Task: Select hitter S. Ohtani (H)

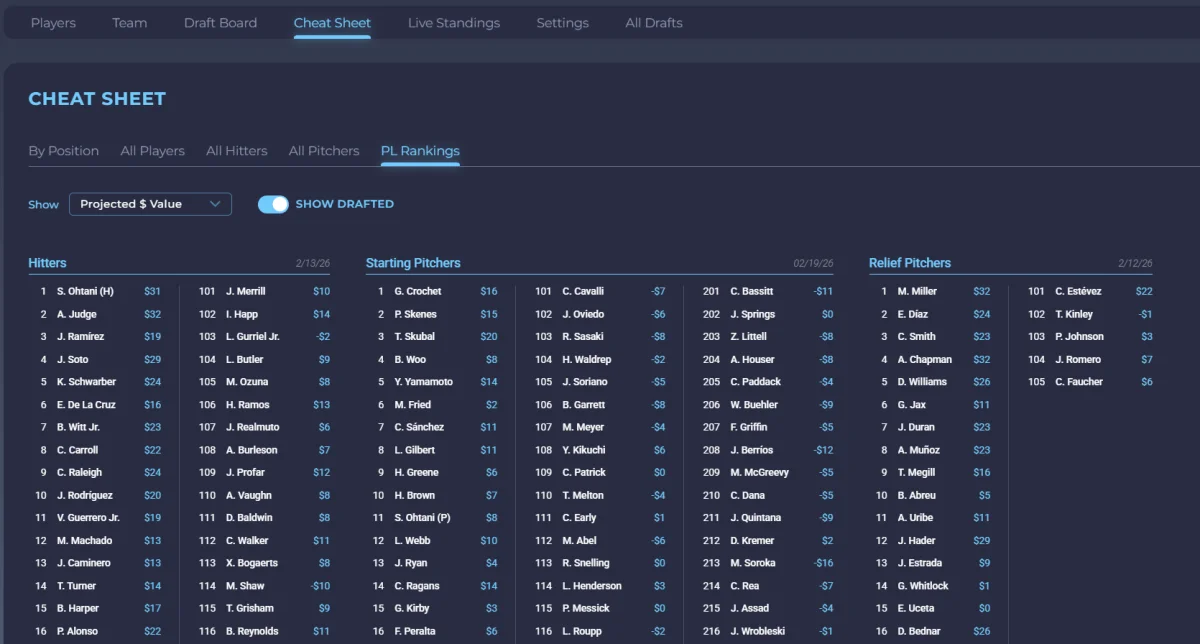Action: 85,291
